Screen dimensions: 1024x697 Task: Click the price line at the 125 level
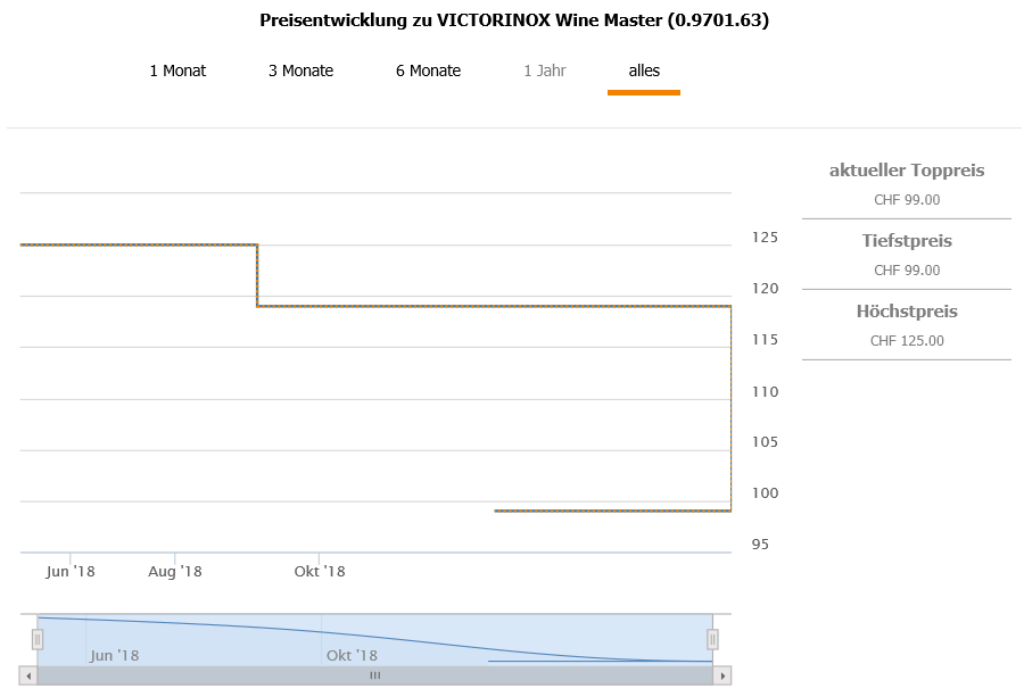click(x=140, y=244)
